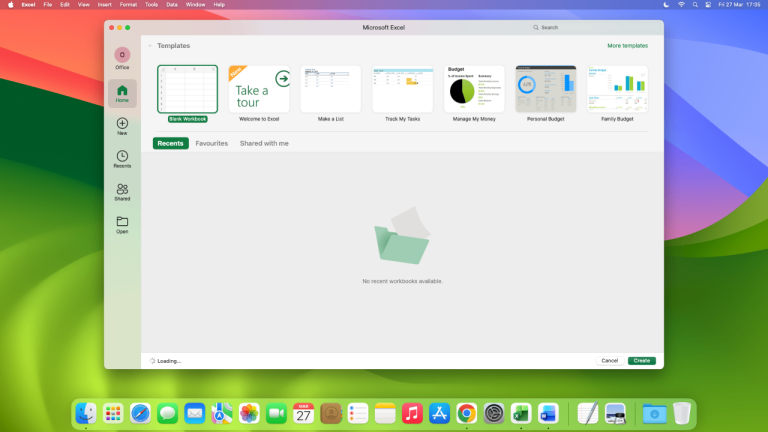Click the New workbook sidebar icon
The height and width of the screenshot is (432, 768).
click(x=122, y=124)
